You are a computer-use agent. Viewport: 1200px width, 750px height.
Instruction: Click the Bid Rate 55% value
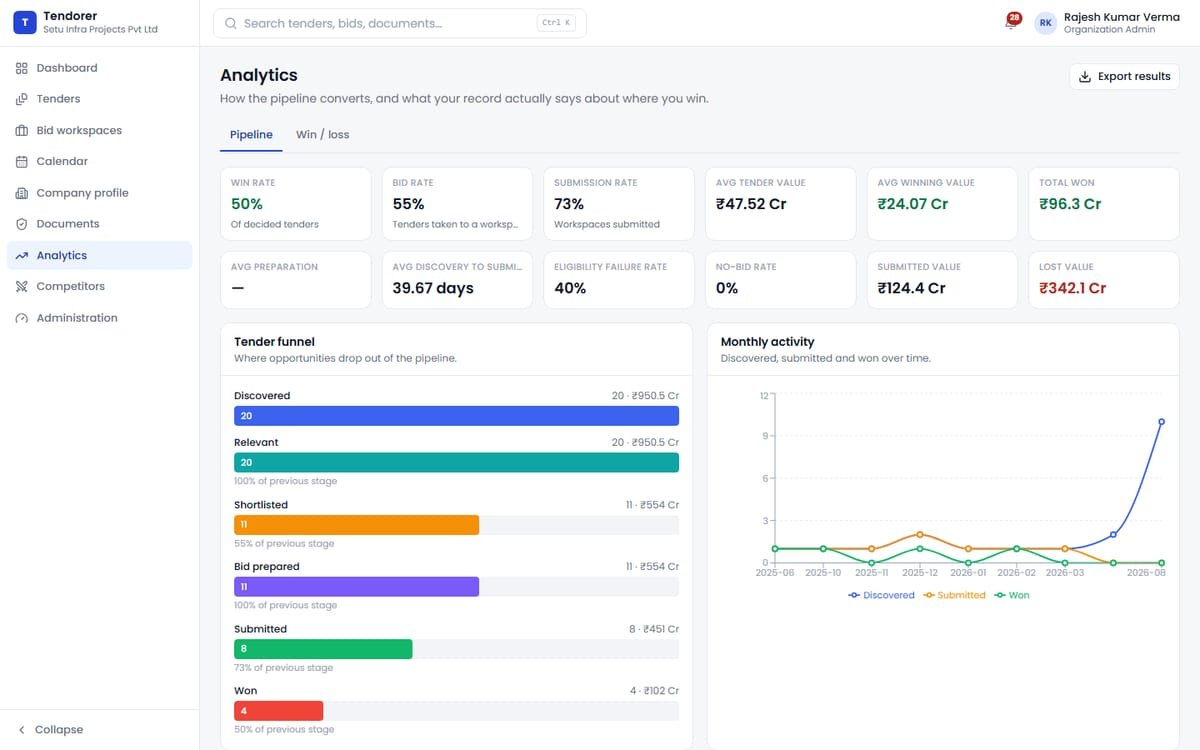tap(408, 204)
